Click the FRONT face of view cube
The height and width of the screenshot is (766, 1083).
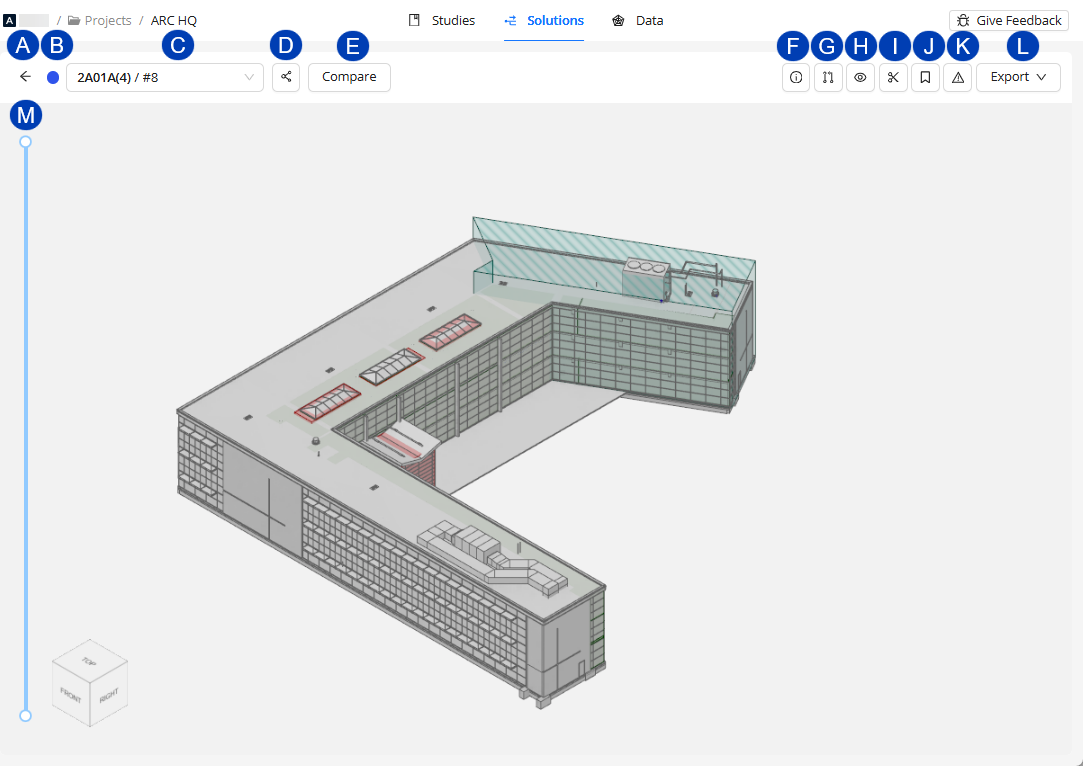(71, 694)
